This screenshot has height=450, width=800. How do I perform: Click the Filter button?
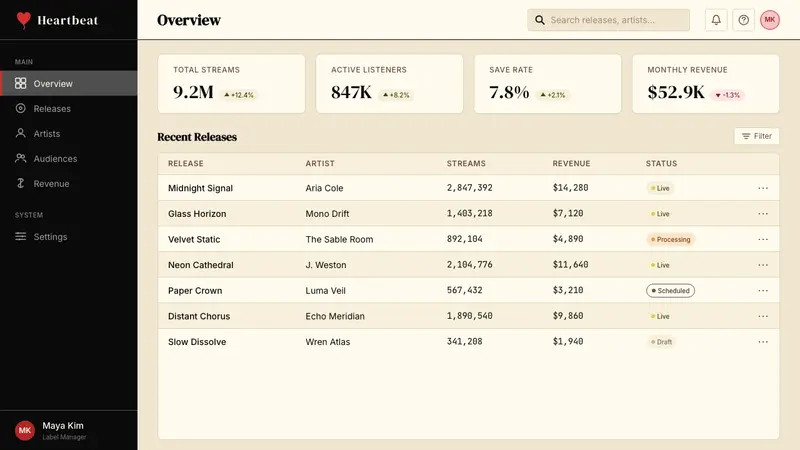757,136
